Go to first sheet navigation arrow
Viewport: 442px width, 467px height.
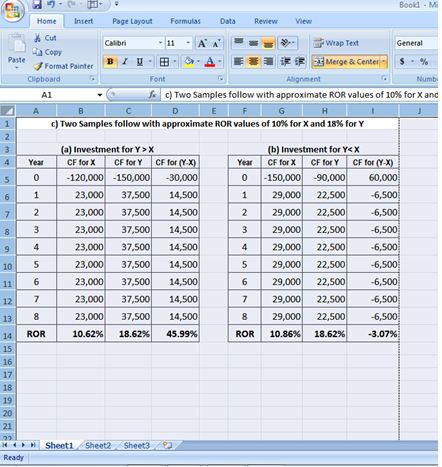coord(5,445)
